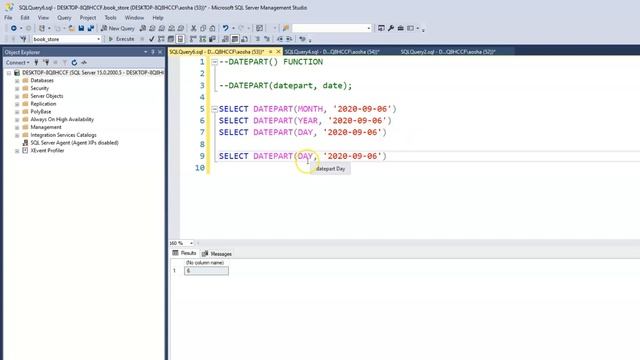Open the Query menu

[64, 18]
